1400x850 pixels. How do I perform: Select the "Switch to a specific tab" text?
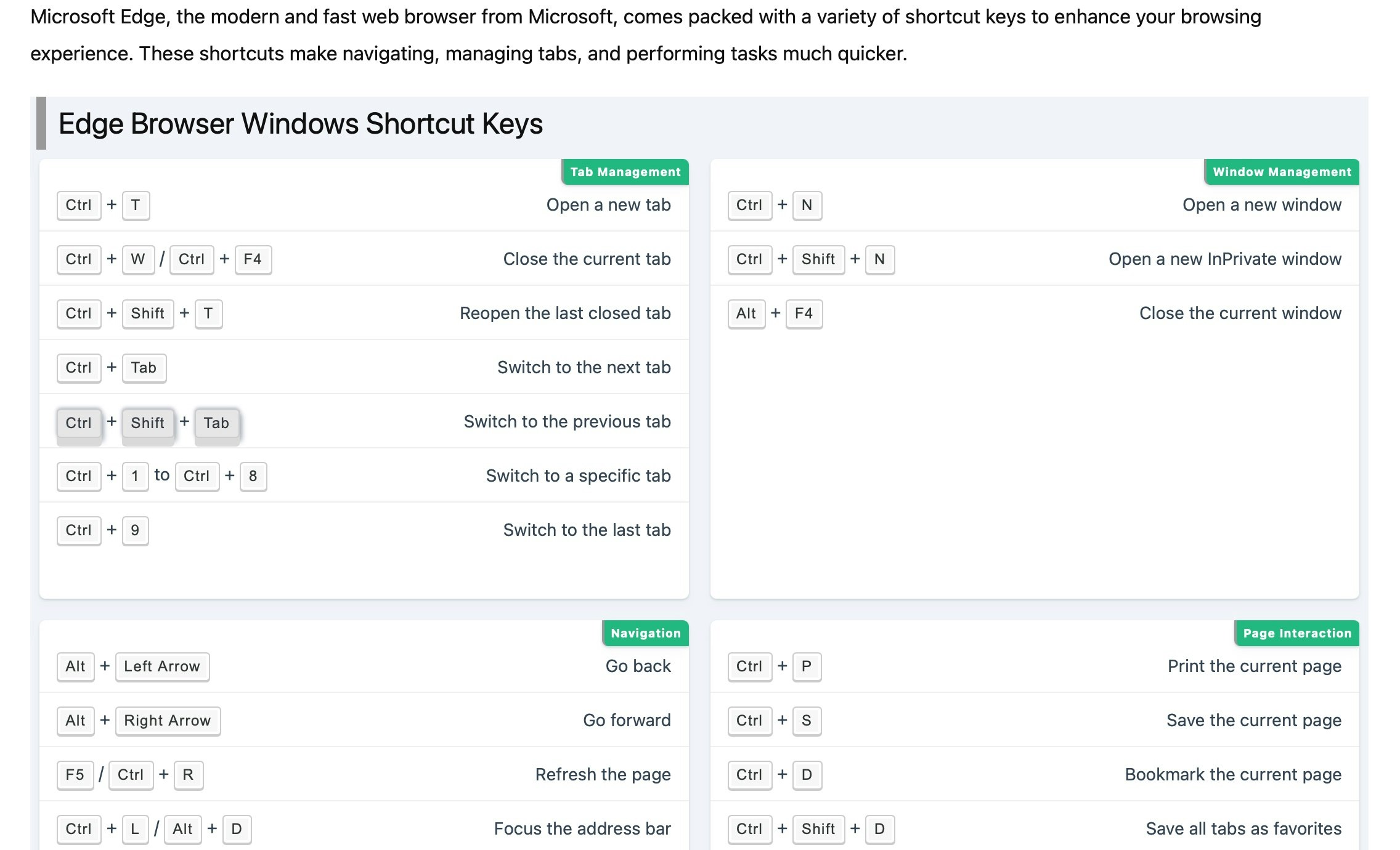578,476
